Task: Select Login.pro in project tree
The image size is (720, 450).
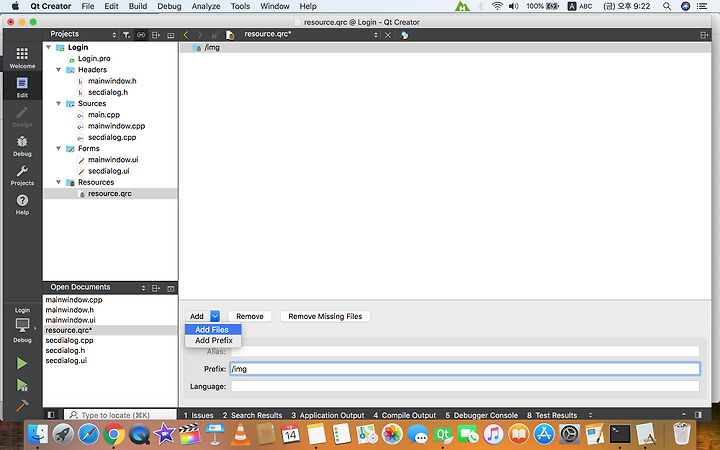Action: point(94,58)
